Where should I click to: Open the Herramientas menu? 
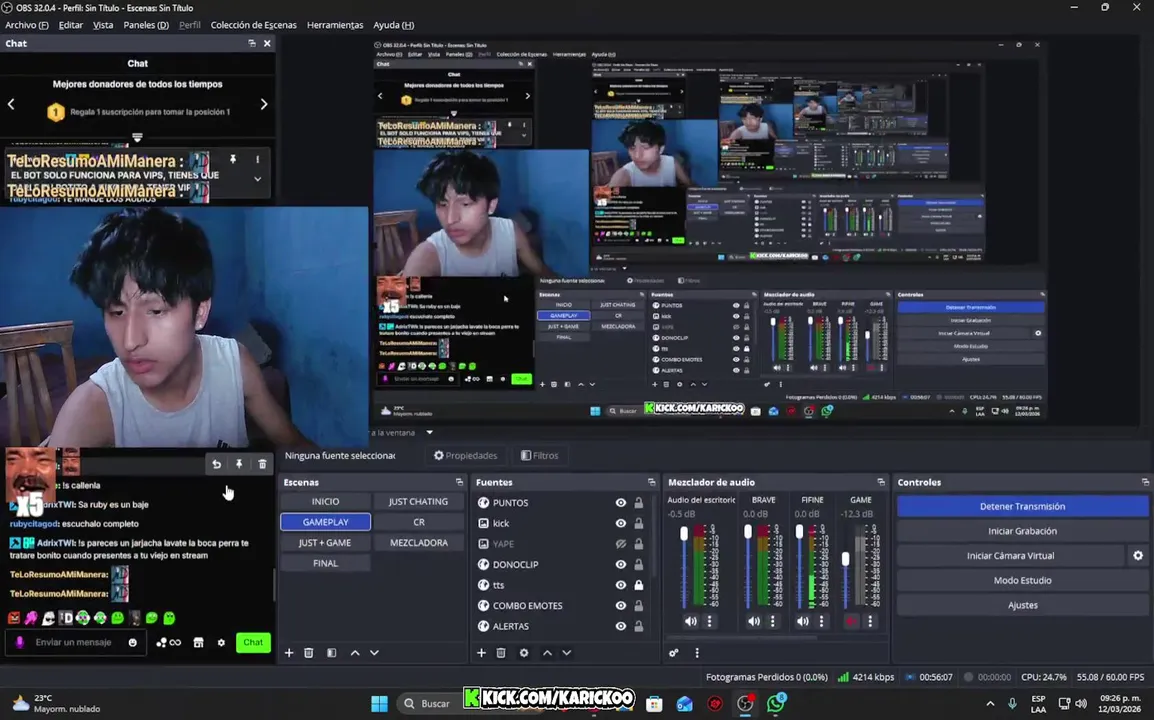(335, 25)
